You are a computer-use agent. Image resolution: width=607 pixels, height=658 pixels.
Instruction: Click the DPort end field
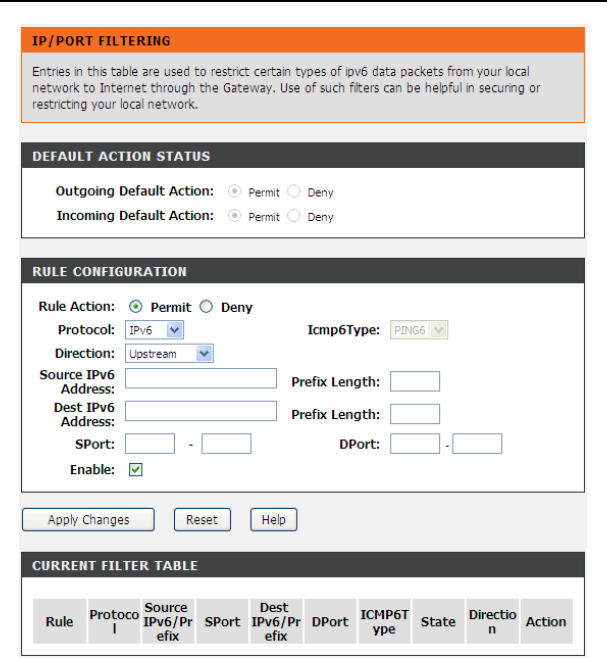[477, 444]
